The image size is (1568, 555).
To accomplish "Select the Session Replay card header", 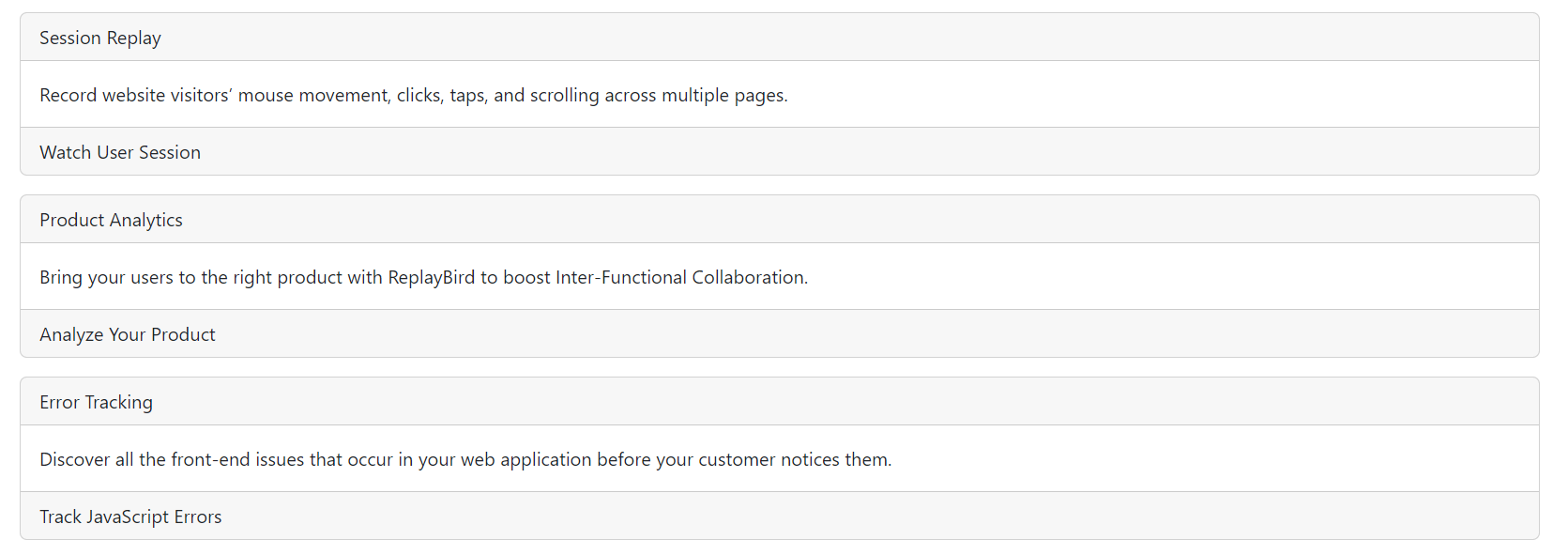I will (x=780, y=38).
